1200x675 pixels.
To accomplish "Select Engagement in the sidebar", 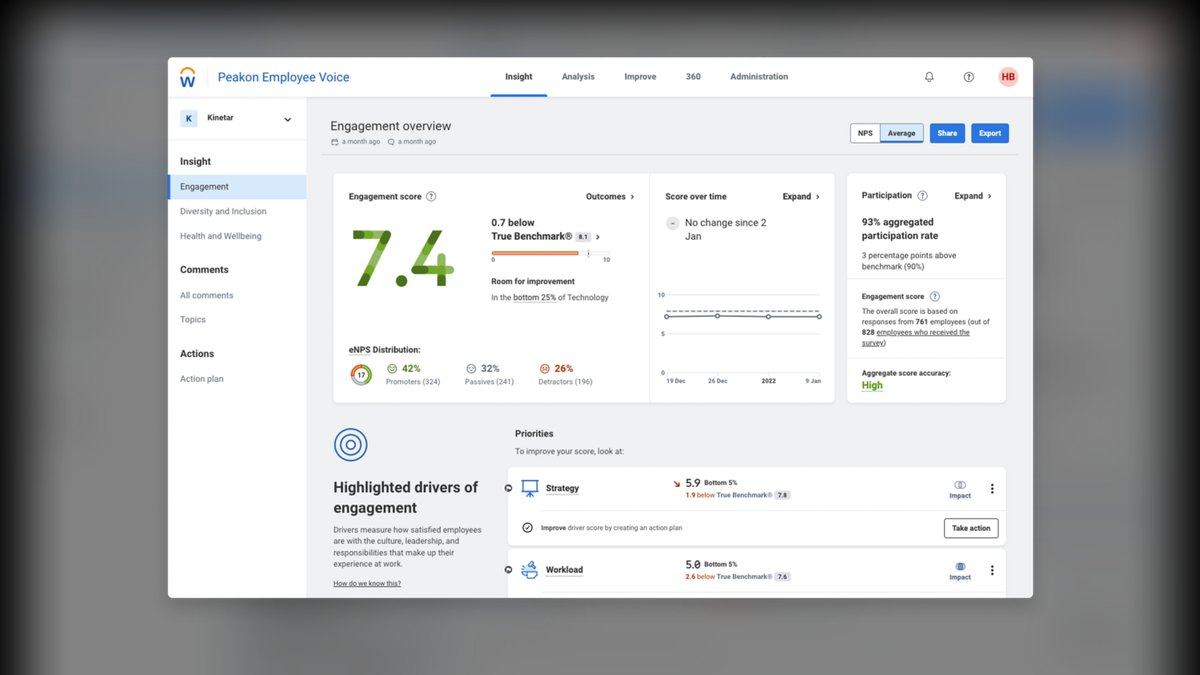I will (237, 187).
